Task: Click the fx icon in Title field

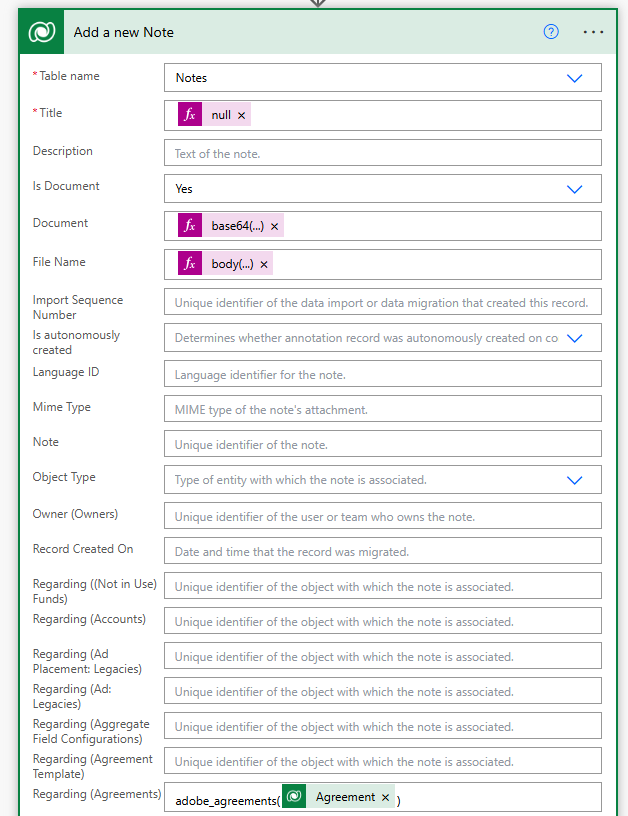Action: click(190, 115)
